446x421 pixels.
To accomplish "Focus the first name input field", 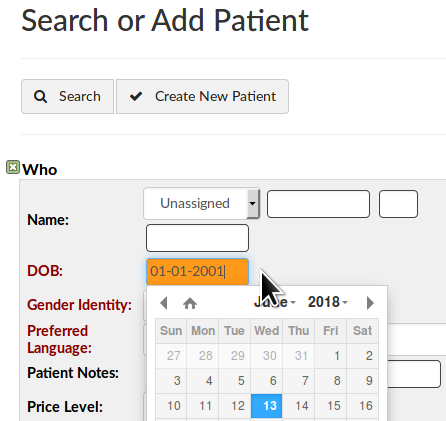I will (318, 204).
